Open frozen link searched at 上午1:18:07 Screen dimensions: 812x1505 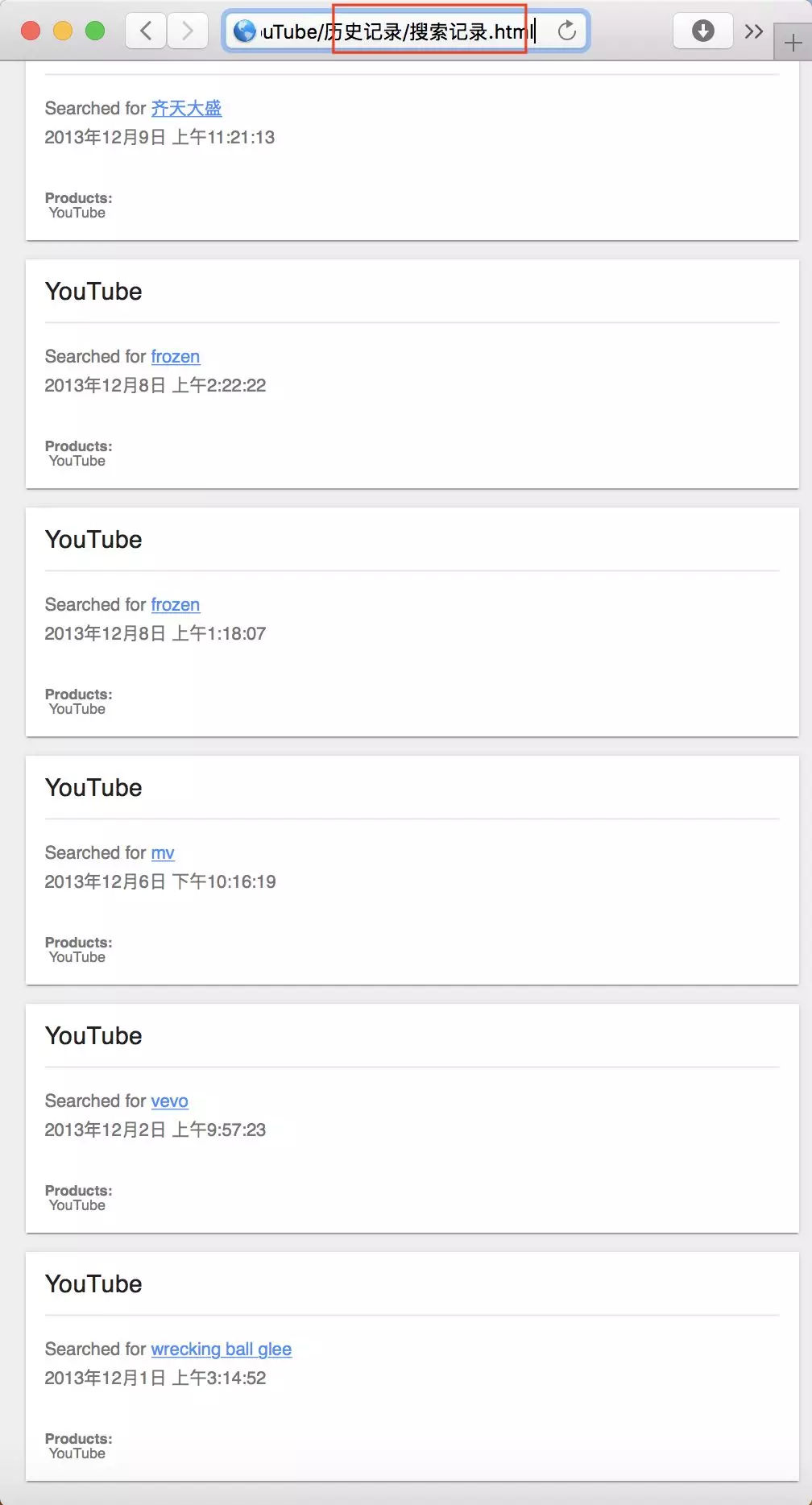(175, 604)
